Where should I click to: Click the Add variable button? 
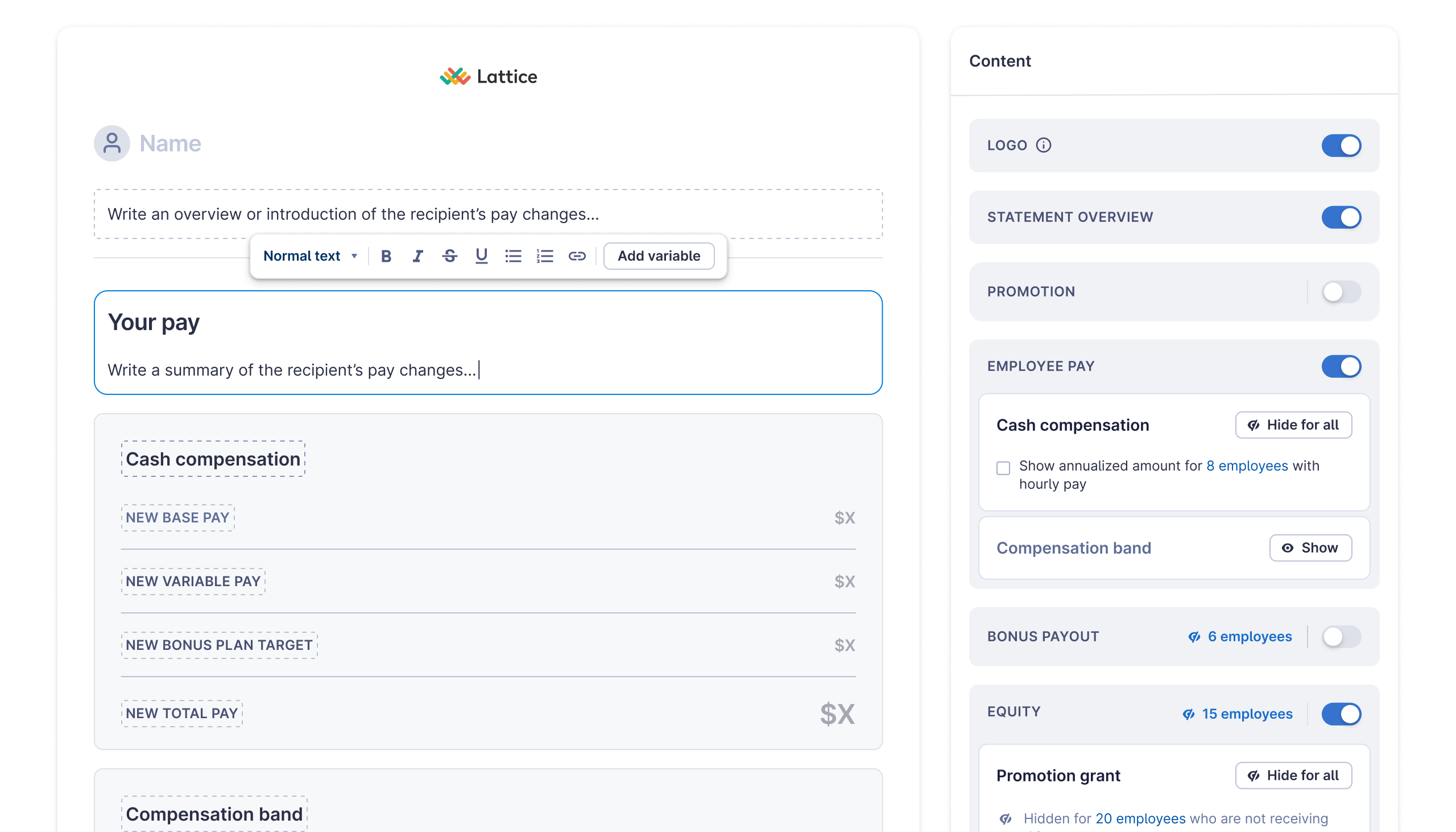point(659,256)
